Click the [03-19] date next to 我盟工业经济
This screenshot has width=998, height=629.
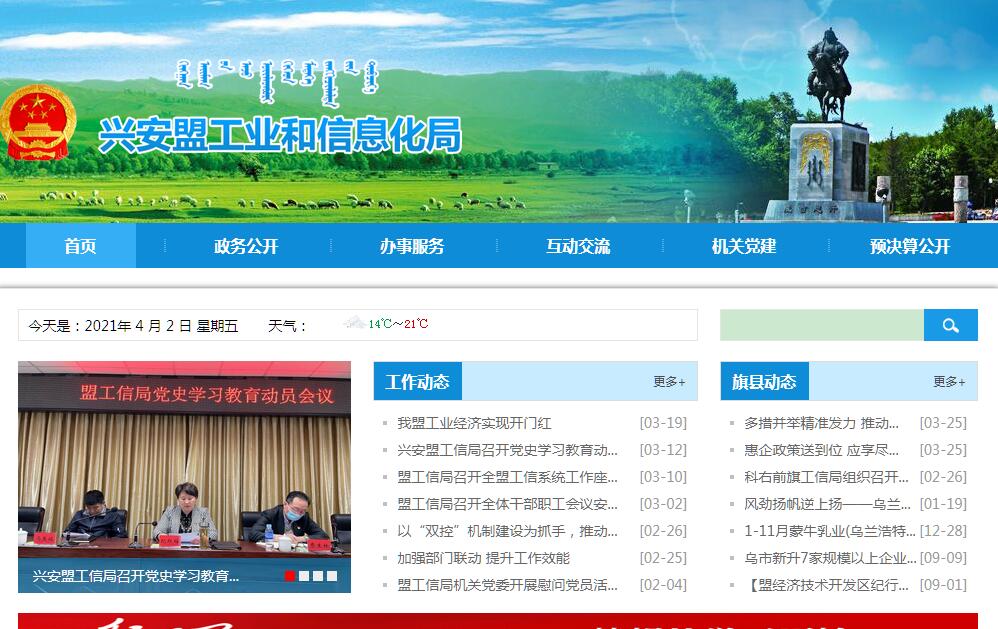click(x=663, y=423)
